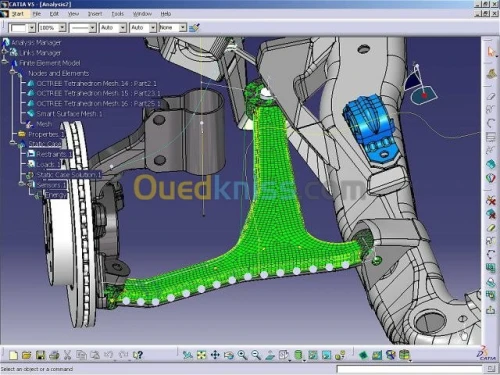Click the Fly mode icon
The height and width of the screenshot is (375, 500).
pyautogui.click(x=188, y=355)
